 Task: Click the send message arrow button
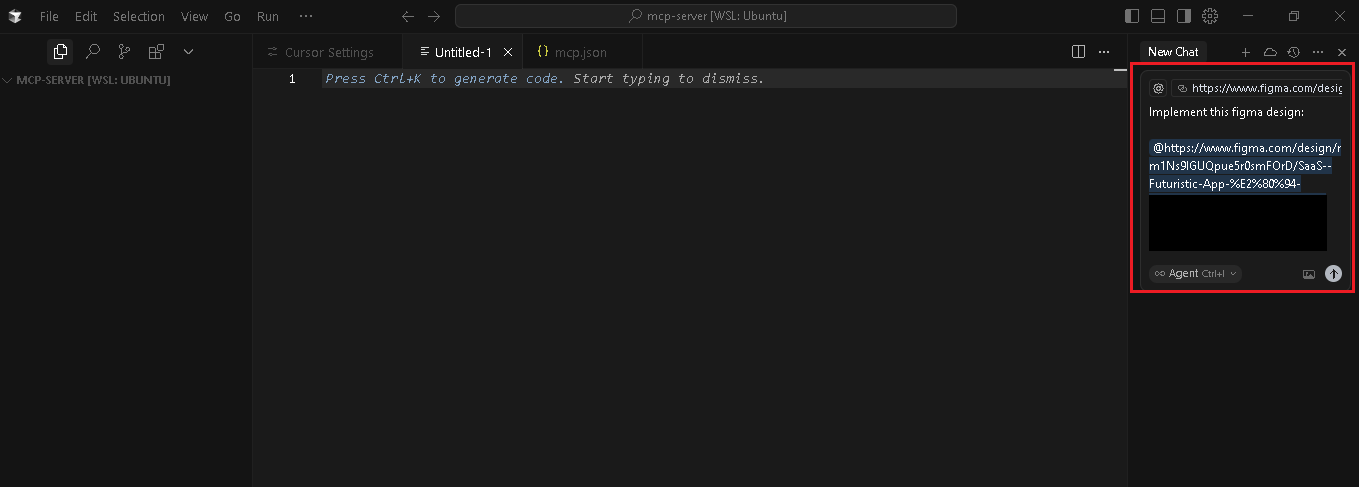(1333, 273)
